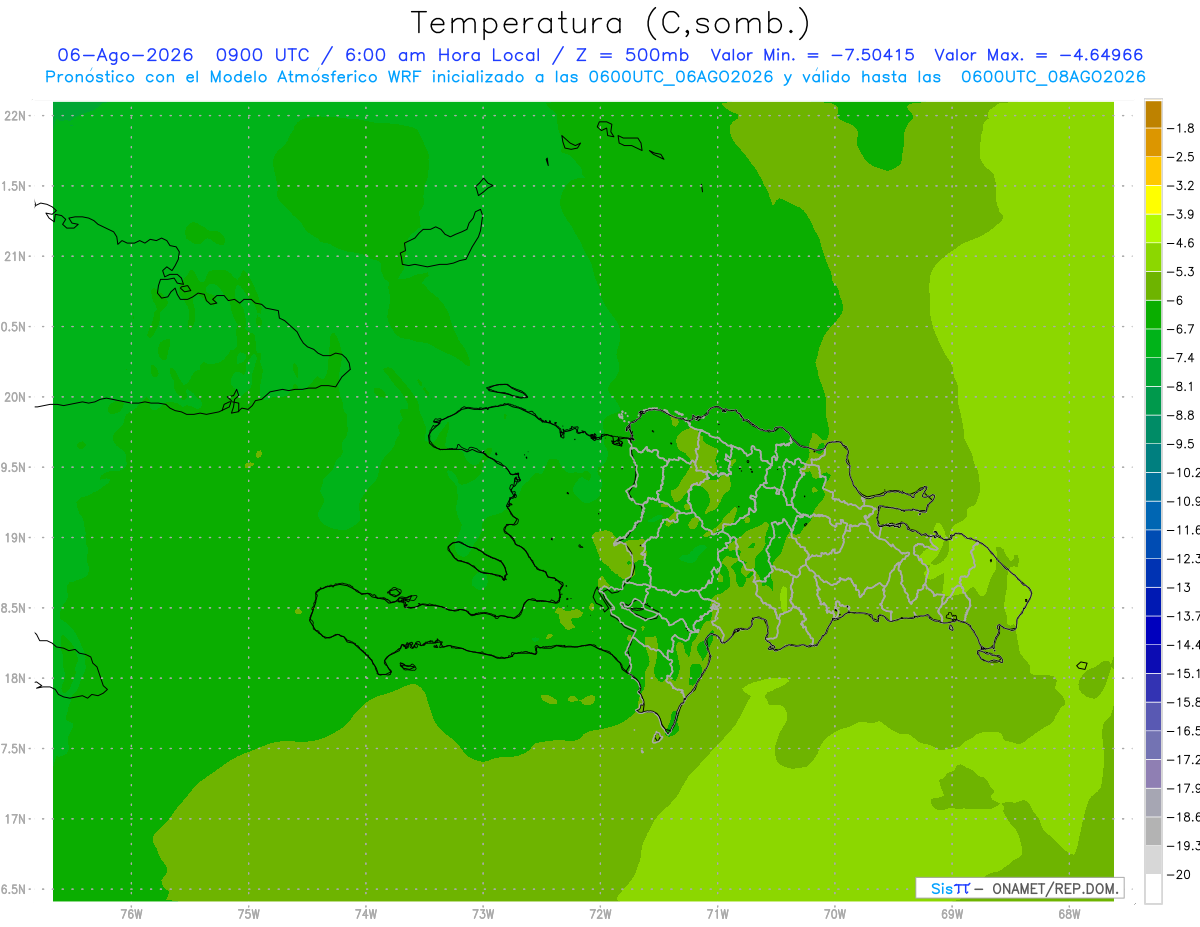Click the "-6" colorbar label
The image size is (1200, 927).
coord(1176,300)
